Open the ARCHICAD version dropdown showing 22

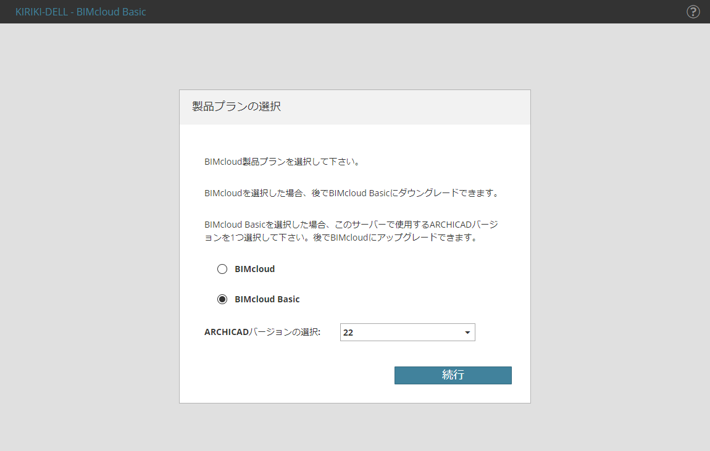(x=408, y=332)
